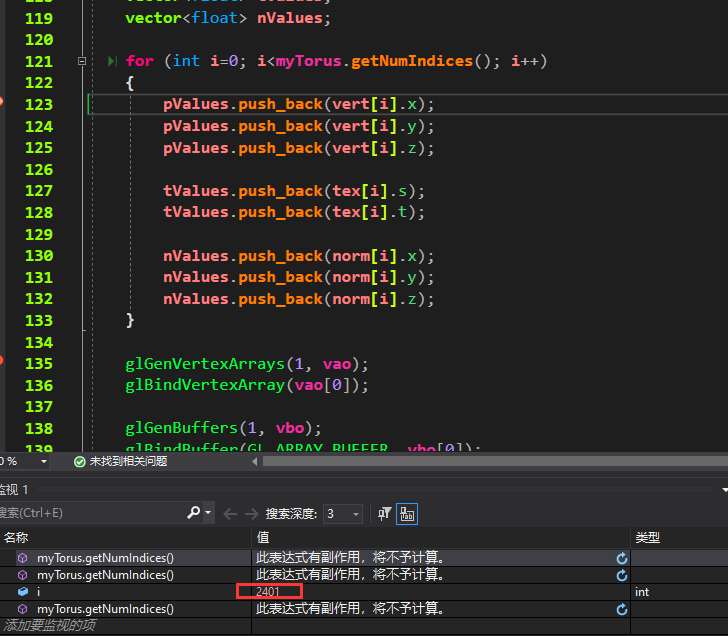The width and height of the screenshot is (728, 636).
Task: Open the editor zoom percentage dropdown
Action: [x=44, y=461]
